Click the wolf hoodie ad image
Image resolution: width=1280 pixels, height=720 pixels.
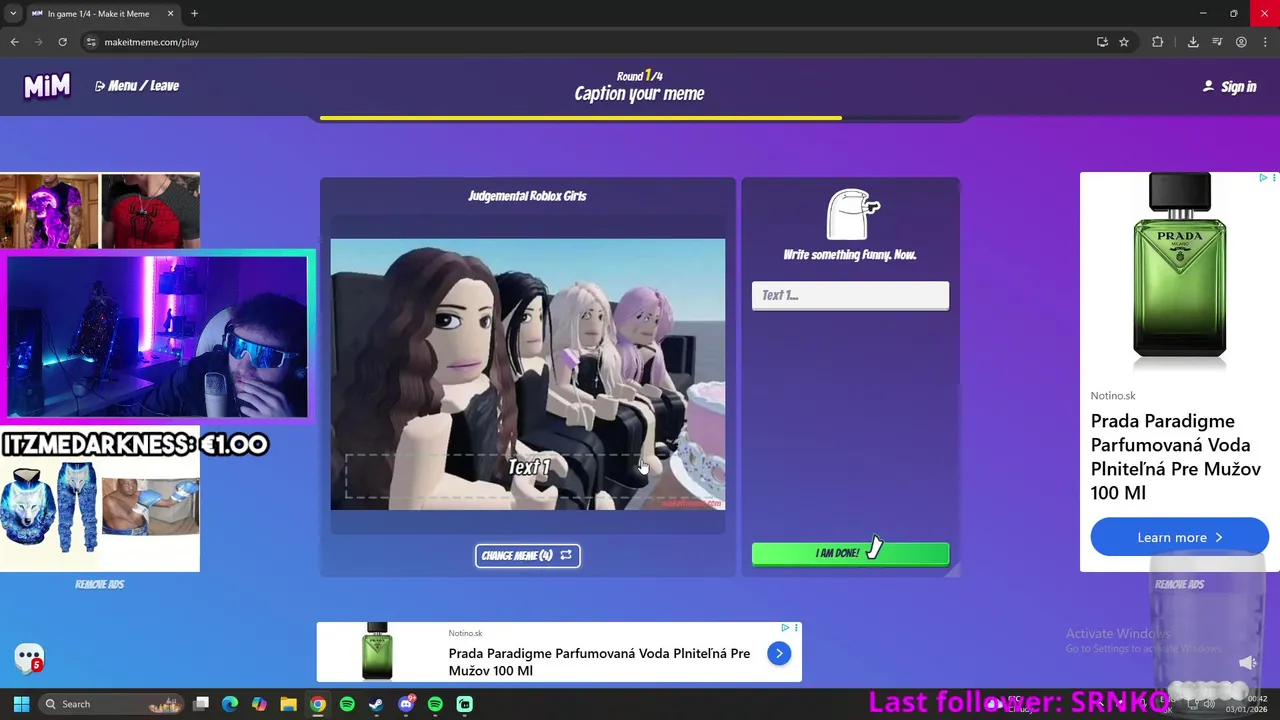(50, 505)
